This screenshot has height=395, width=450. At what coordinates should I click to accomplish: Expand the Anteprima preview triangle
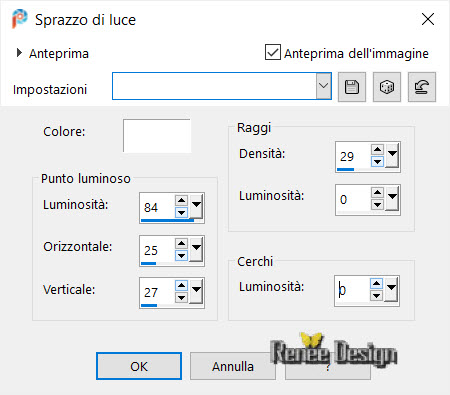pos(19,53)
